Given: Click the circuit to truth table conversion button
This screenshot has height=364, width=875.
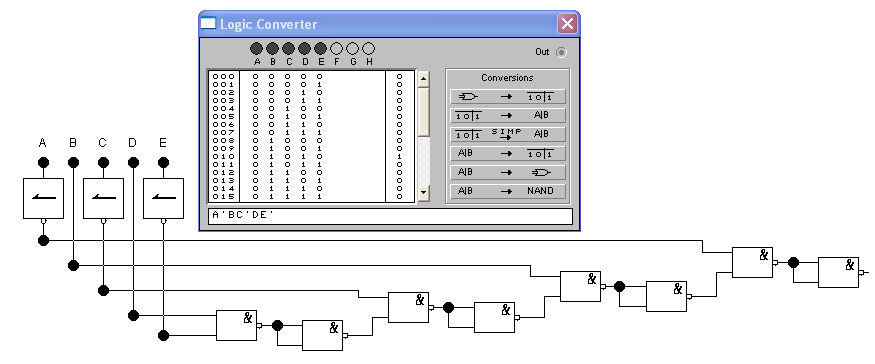Looking at the screenshot, I should point(508,97).
